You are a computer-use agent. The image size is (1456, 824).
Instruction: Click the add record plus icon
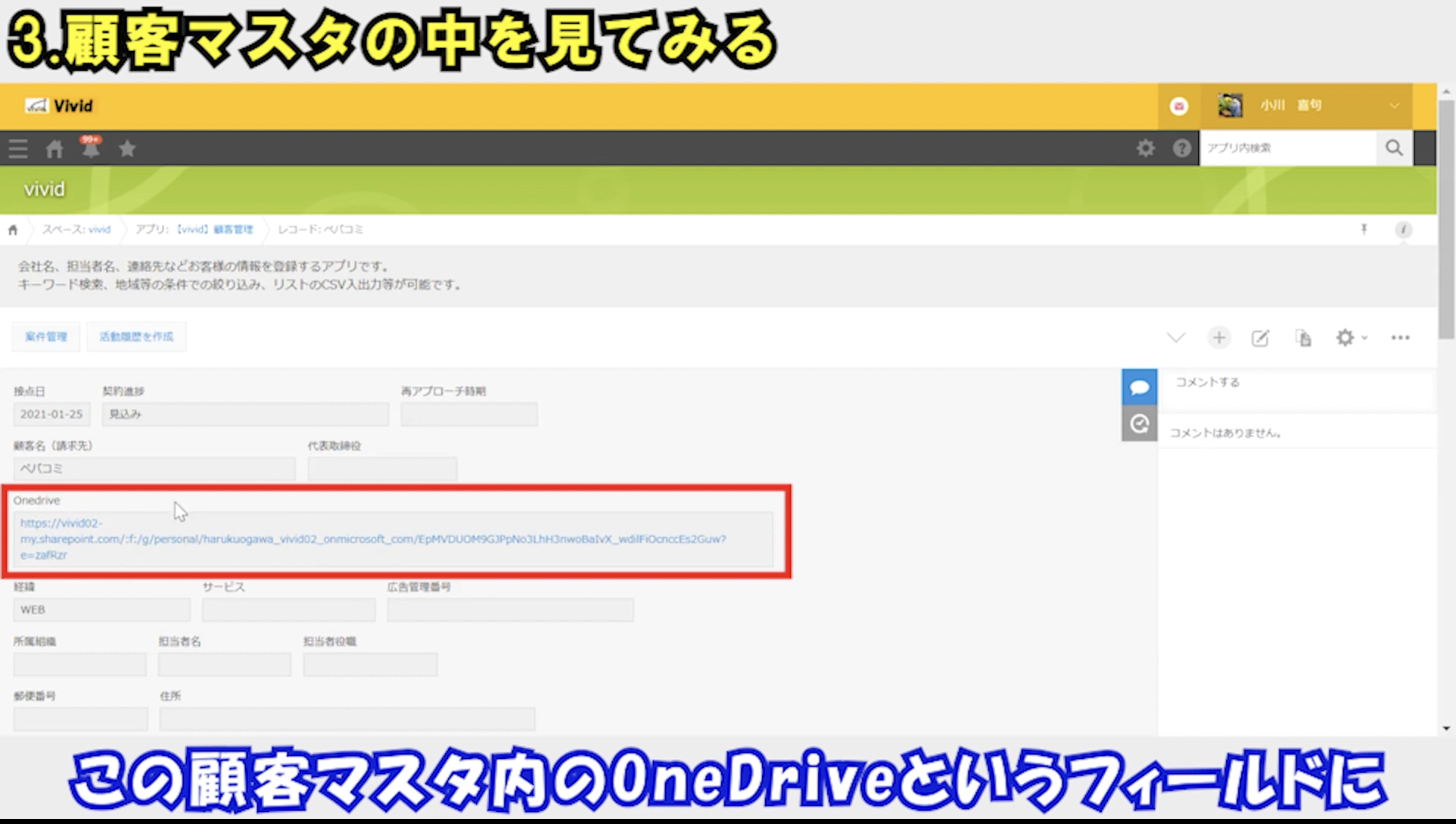click(x=1219, y=338)
